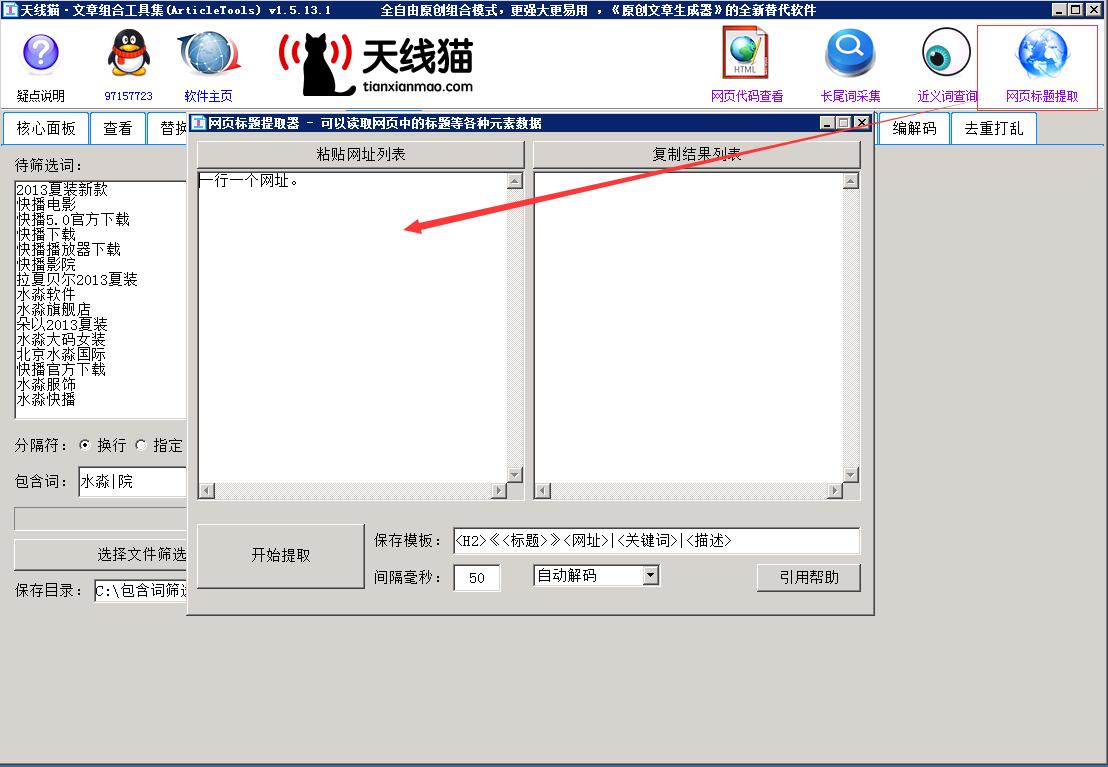Image resolution: width=1108 pixels, height=767 pixels.
Task: Switch to the 编解码 tab
Action: coord(914,128)
